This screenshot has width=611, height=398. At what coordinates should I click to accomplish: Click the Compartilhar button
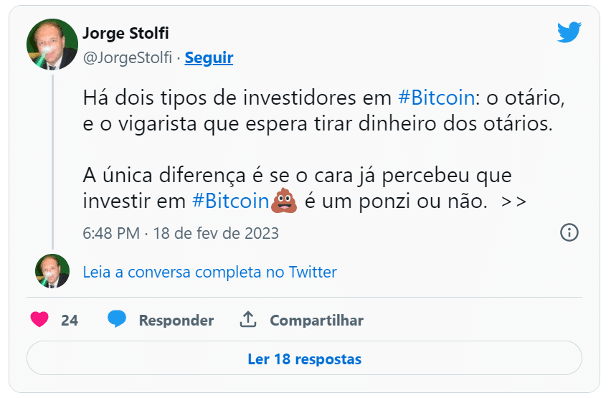[316, 320]
